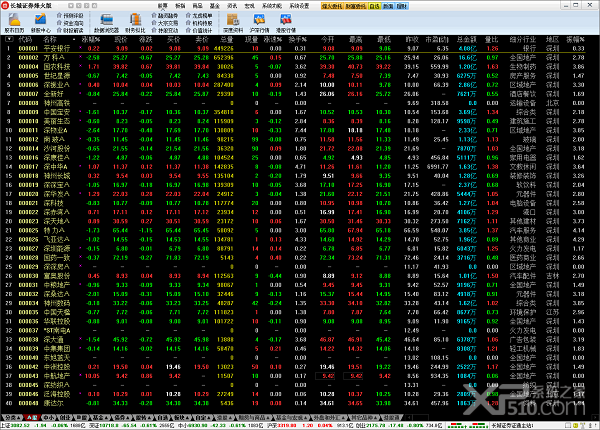This screenshot has width=600, height=430.
Task: Sort by the 涨幅% column header
Action: coord(91,39)
